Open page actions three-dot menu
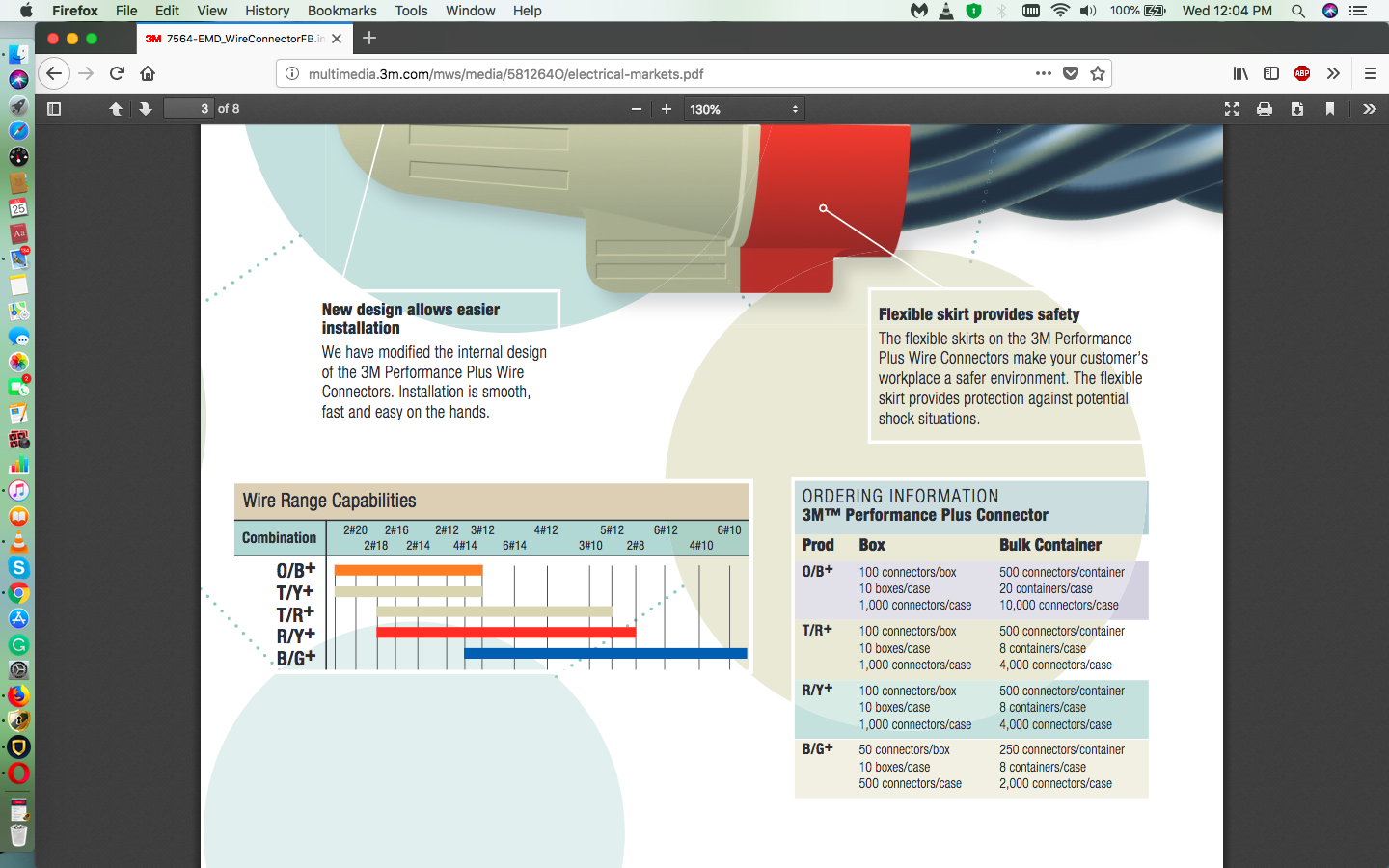 1044,73
